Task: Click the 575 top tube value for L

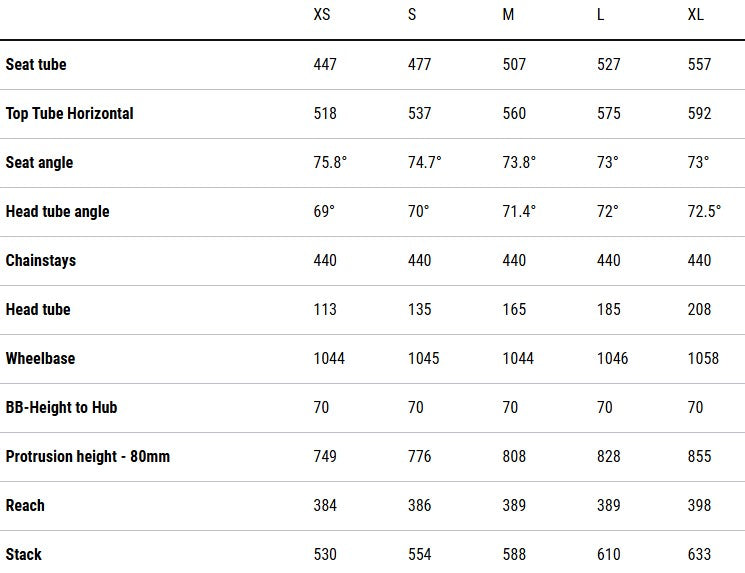Action: point(609,113)
